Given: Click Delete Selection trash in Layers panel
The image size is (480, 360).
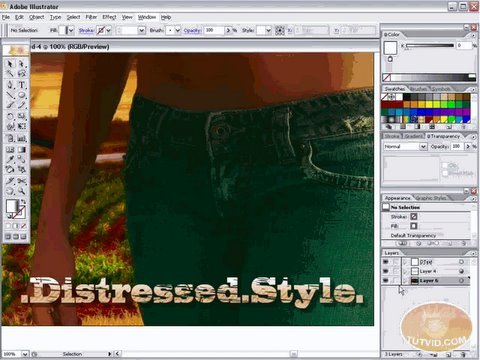Looking at the screenshot, I should [463, 355].
